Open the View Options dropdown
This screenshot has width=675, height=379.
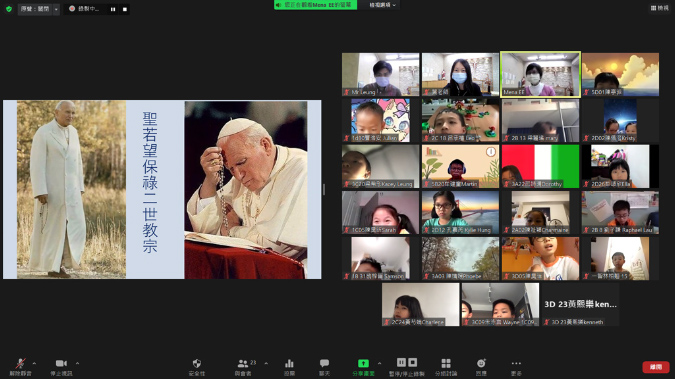click(x=382, y=5)
